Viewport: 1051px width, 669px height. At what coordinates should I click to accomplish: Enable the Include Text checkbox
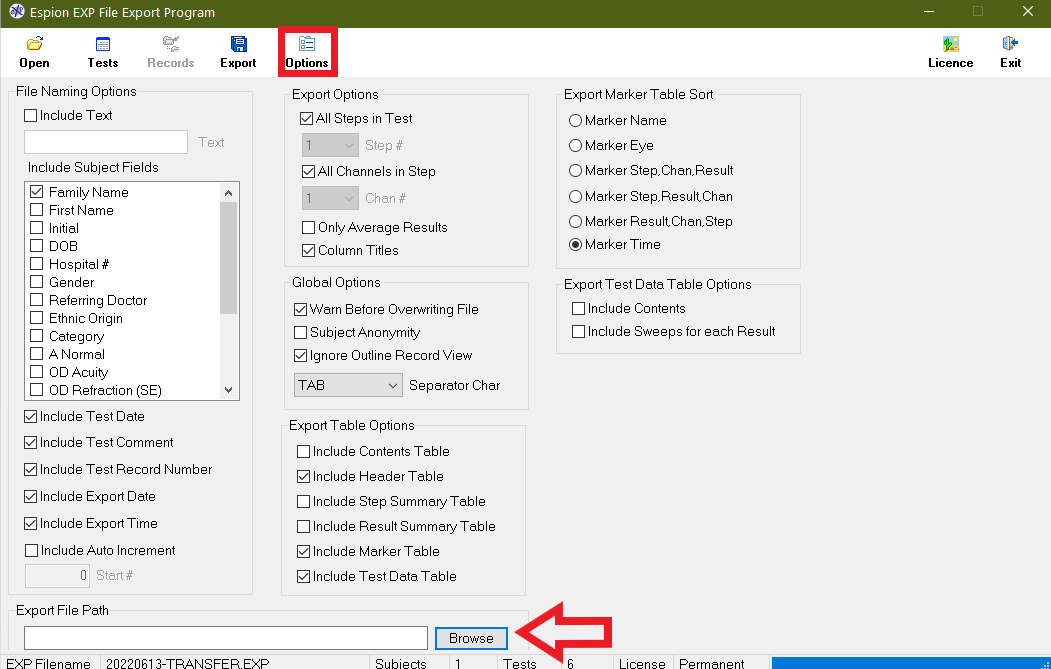(x=31, y=115)
